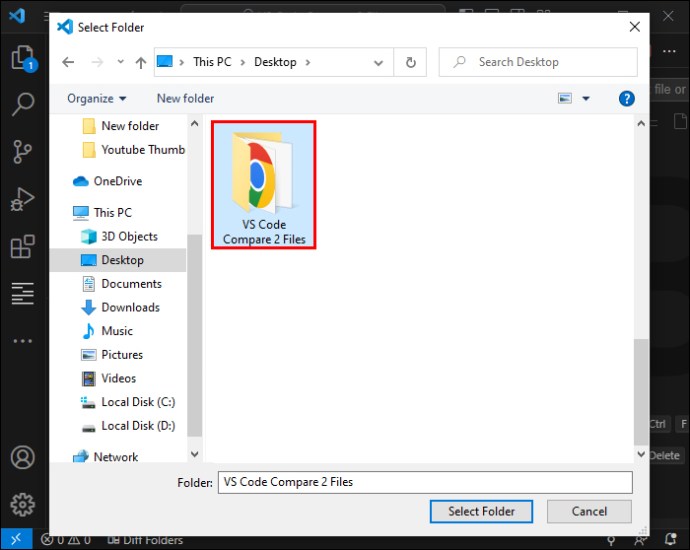Click navigation pane scroll up arrow
This screenshot has height=550, width=690.
click(195, 124)
